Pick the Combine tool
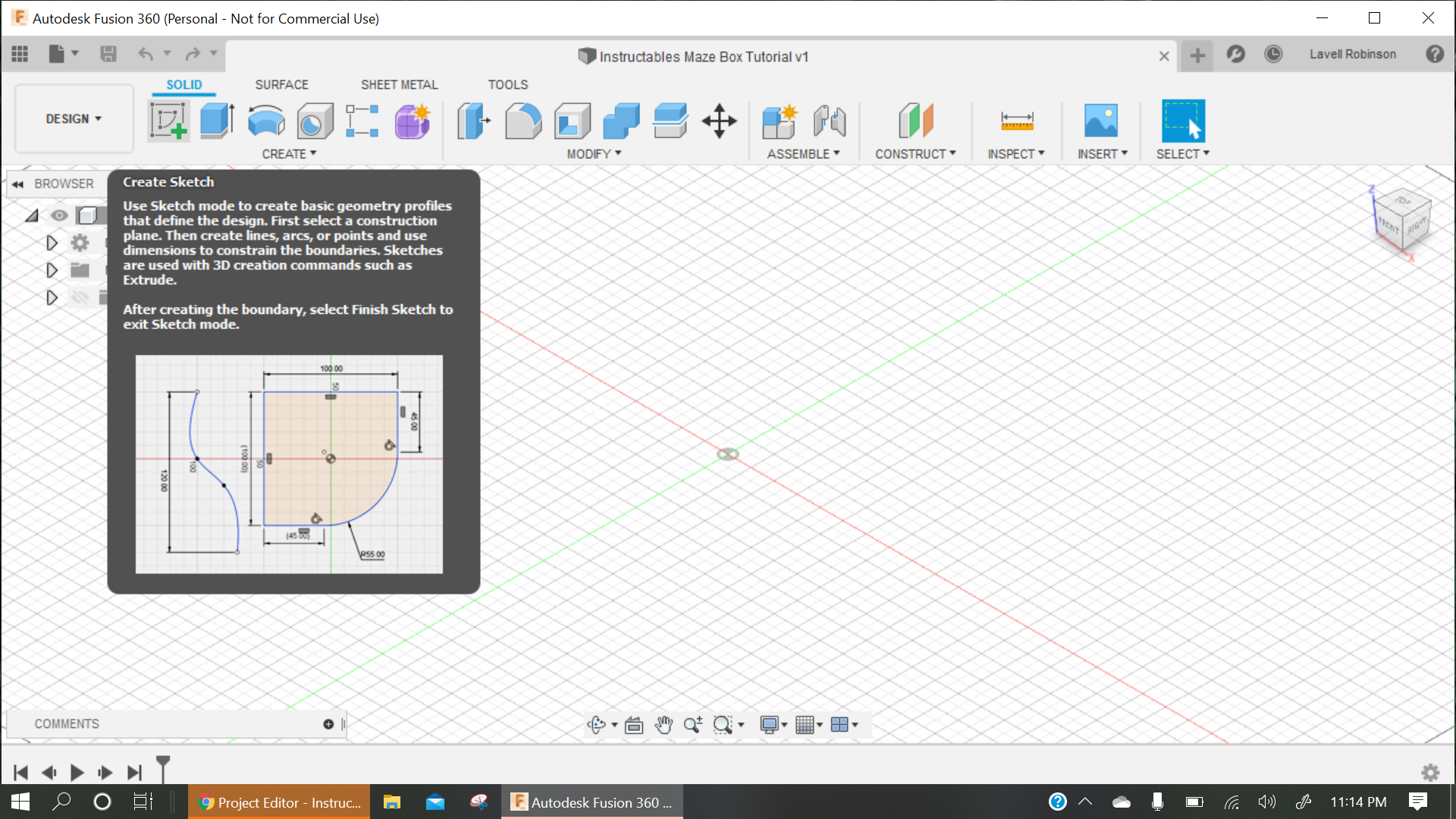This screenshot has height=819, width=1456. (621, 121)
